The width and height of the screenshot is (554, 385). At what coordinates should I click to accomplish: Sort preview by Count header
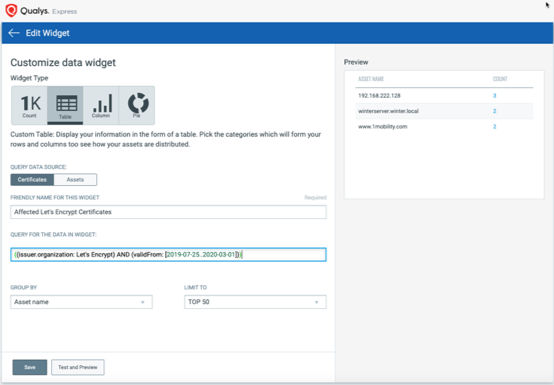[x=500, y=78]
